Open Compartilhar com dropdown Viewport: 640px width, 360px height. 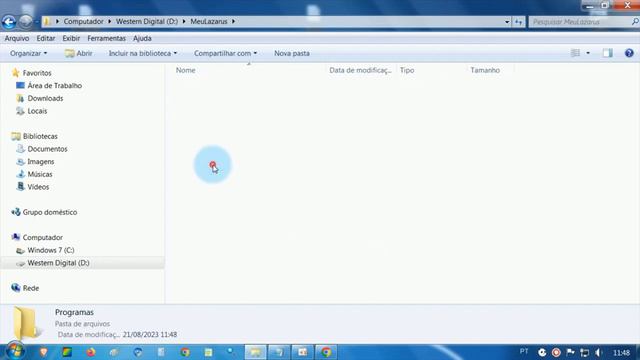click(x=225, y=53)
